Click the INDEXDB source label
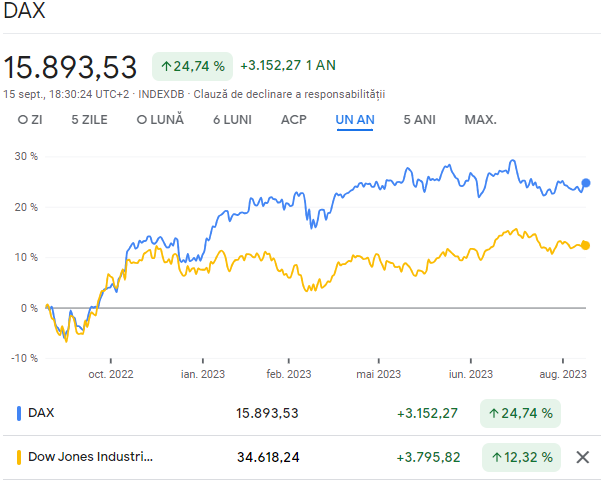Viewport: 601px width, 481px height. pyautogui.click(x=161, y=94)
